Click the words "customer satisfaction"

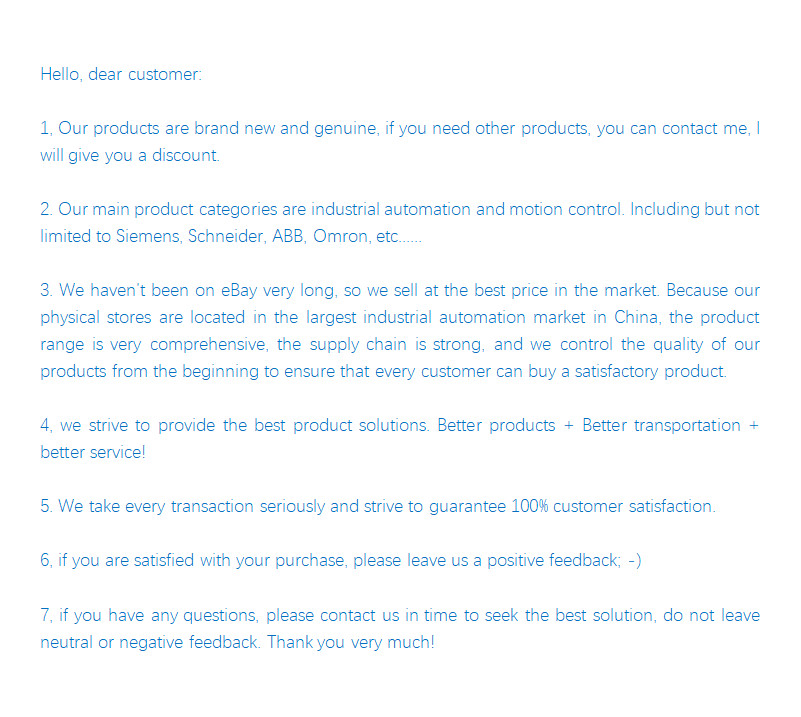(x=634, y=506)
